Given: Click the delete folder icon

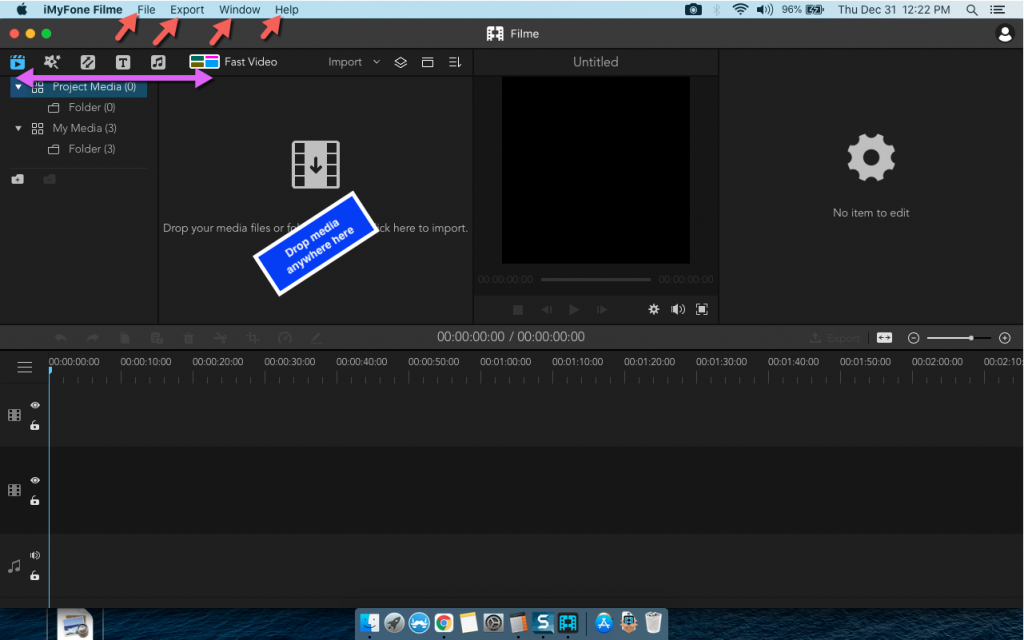Looking at the screenshot, I should coord(50,179).
